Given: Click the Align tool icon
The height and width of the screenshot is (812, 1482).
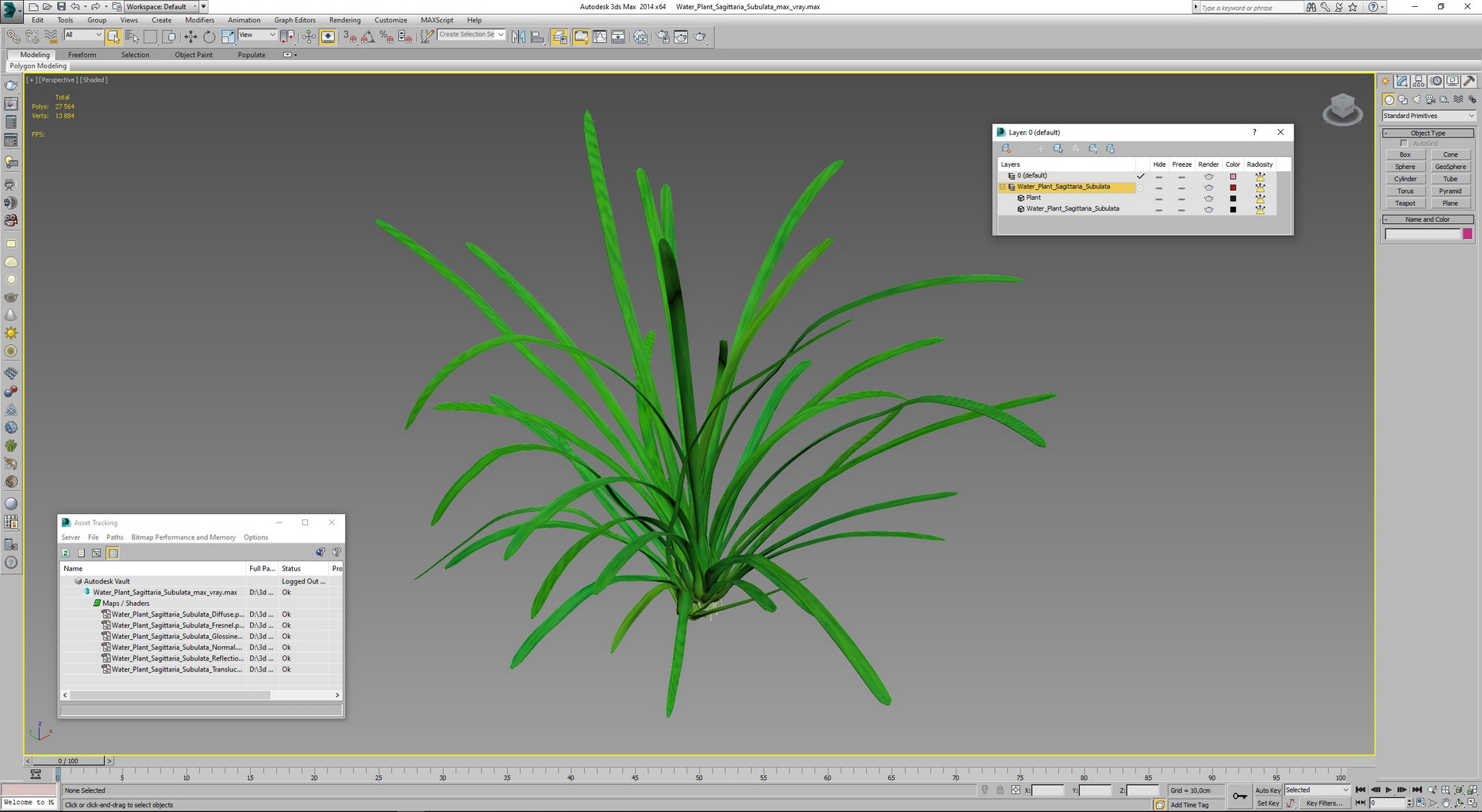Looking at the screenshot, I should [x=537, y=36].
